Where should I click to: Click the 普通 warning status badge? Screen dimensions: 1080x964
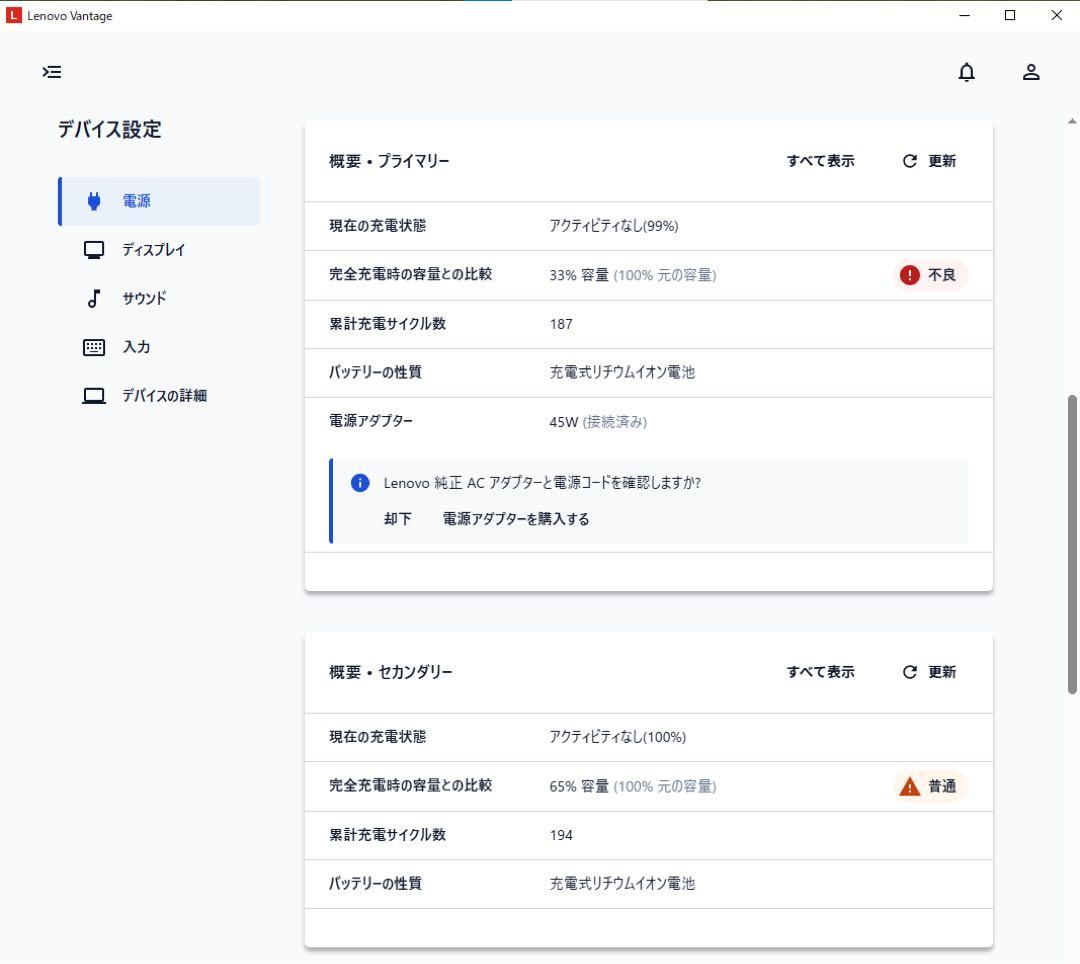point(931,787)
